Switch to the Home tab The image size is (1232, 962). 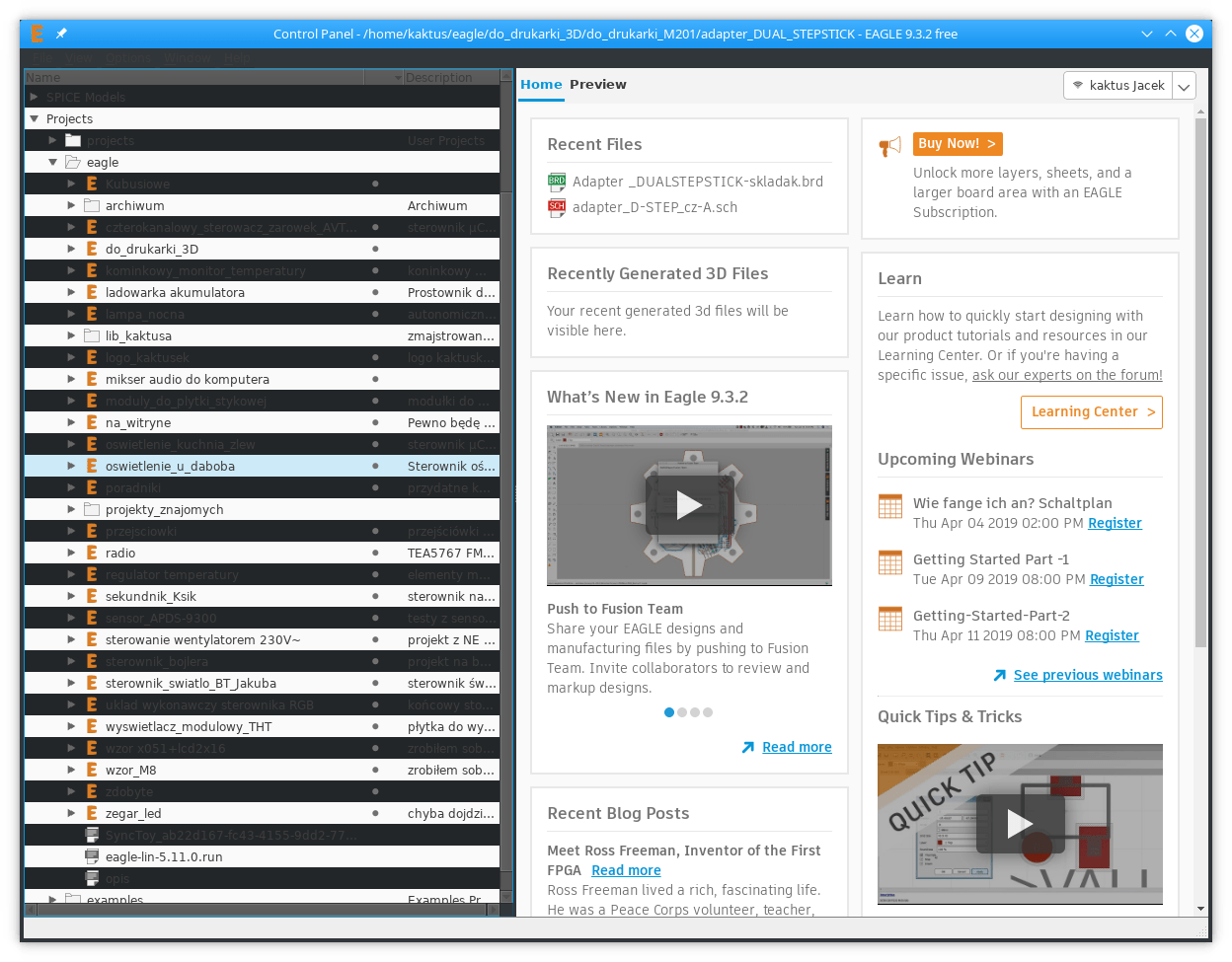pyautogui.click(x=541, y=85)
